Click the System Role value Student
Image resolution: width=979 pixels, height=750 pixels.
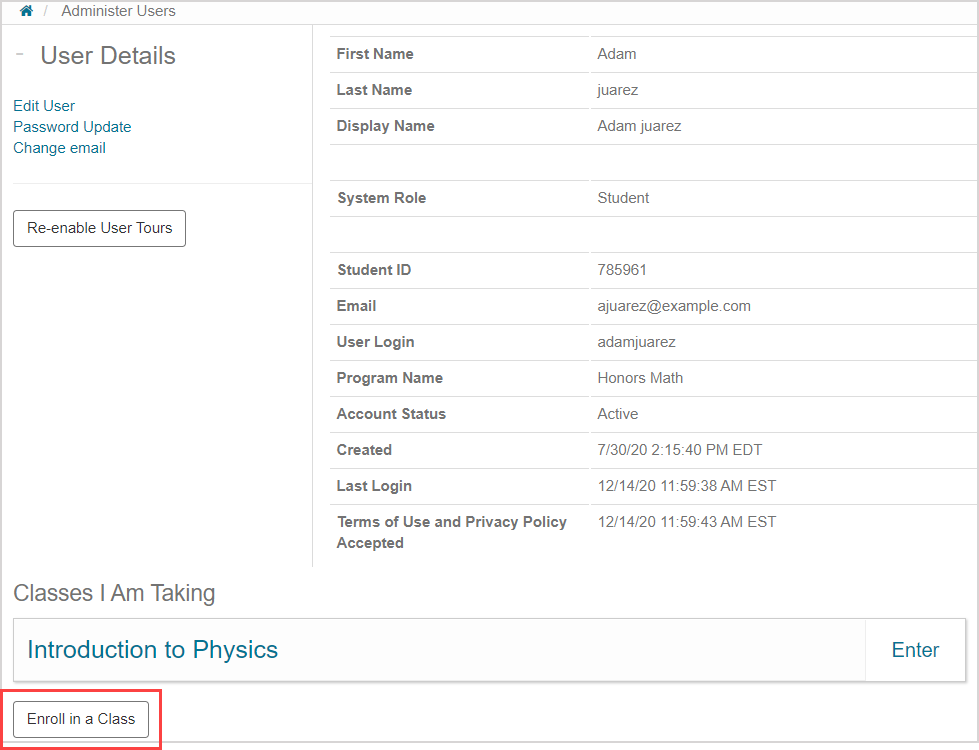tap(623, 198)
